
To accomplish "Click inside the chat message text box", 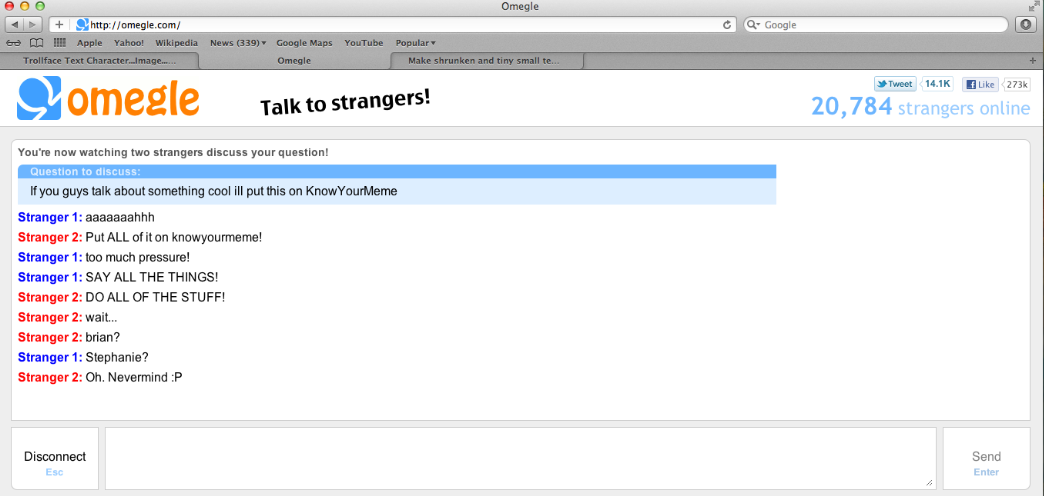I will coord(520,459).
